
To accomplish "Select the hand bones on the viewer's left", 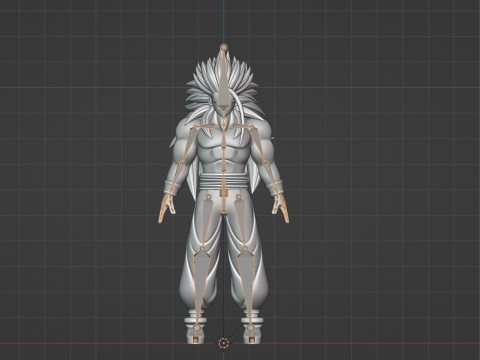I will [x=166, y=209].
